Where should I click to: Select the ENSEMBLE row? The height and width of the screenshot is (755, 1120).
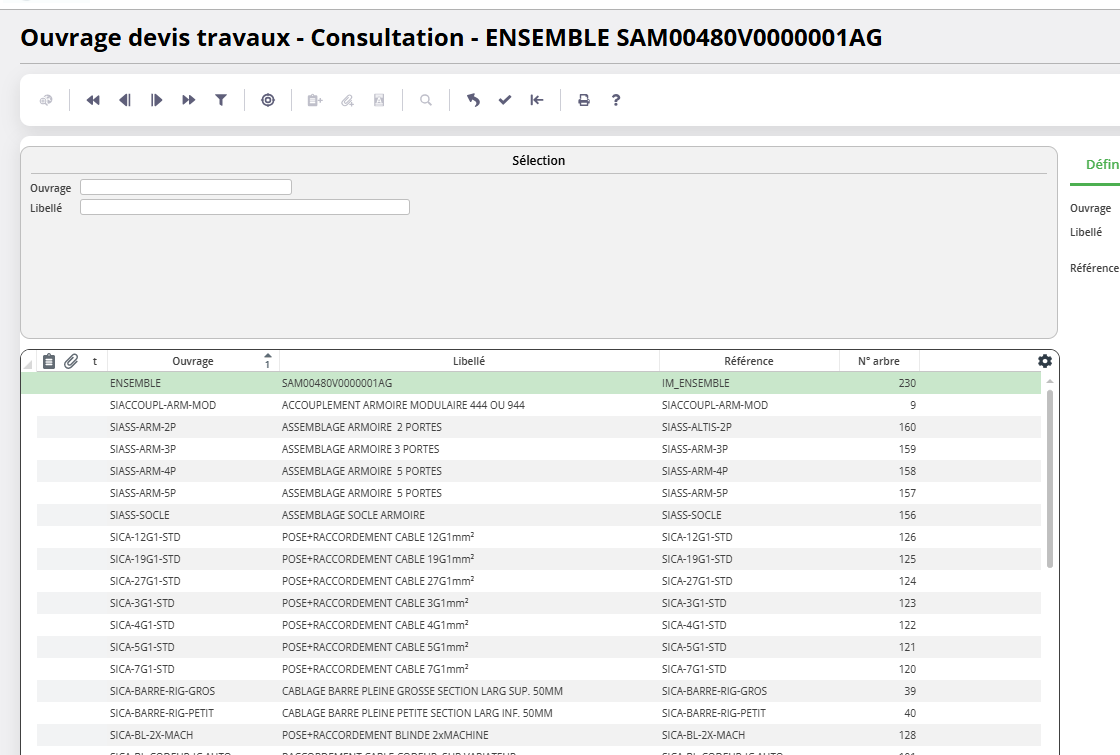(531, 383)
